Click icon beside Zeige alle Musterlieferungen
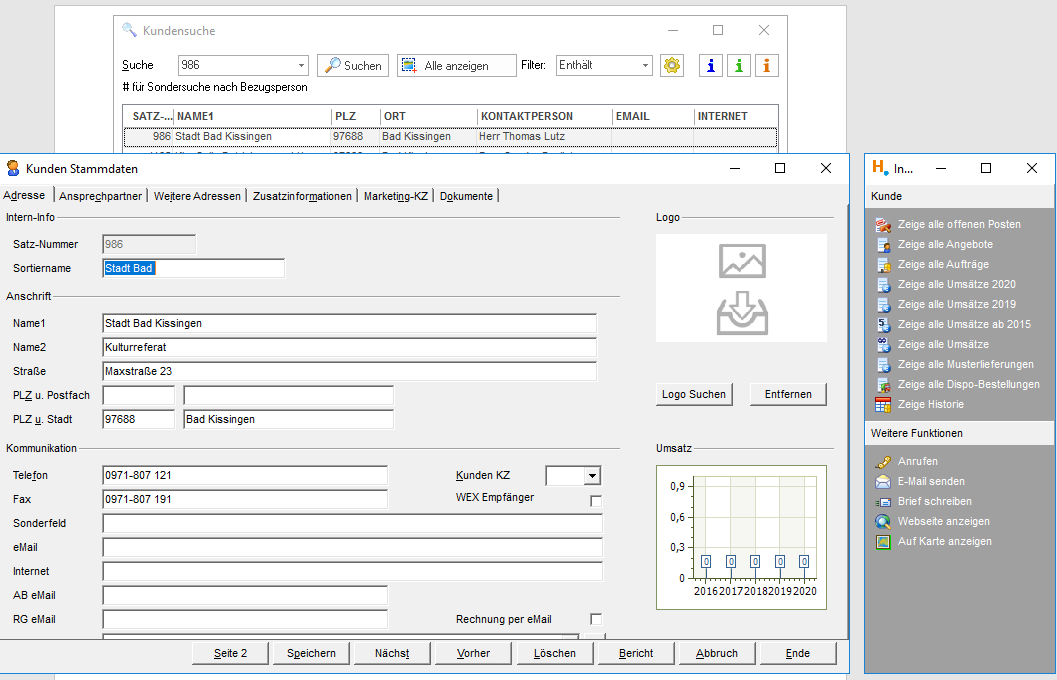 pos(883,365)
